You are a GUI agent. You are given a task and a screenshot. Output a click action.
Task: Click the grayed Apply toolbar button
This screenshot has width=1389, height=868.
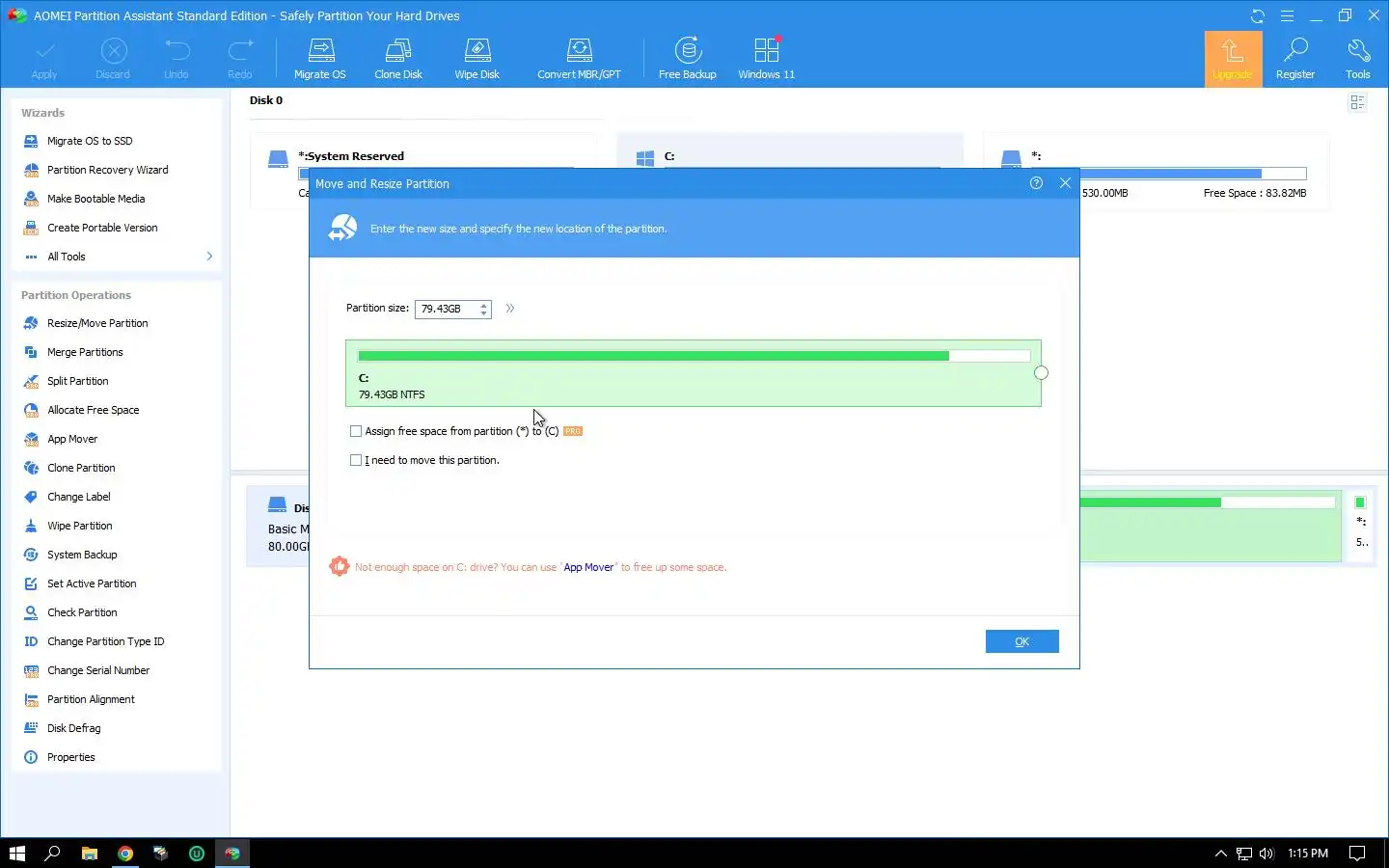(x=44, y=59)
